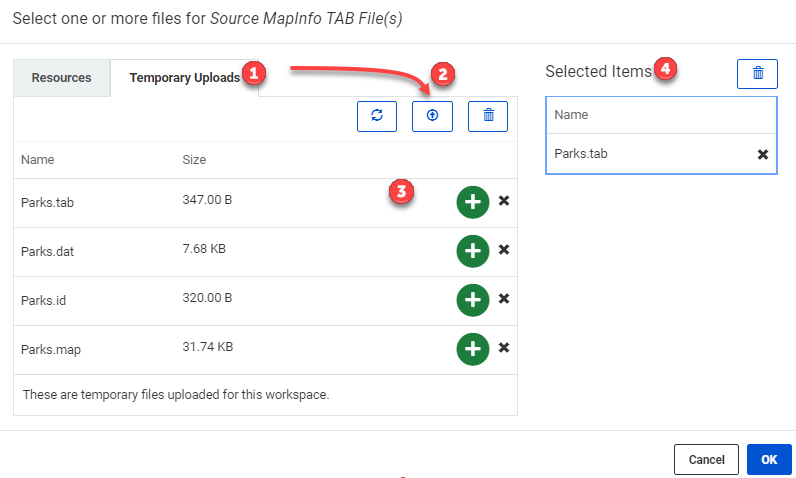Add Parks.dat with the green plus
The width and height of the screenshot is (796, 478).
tap(473, 251)
